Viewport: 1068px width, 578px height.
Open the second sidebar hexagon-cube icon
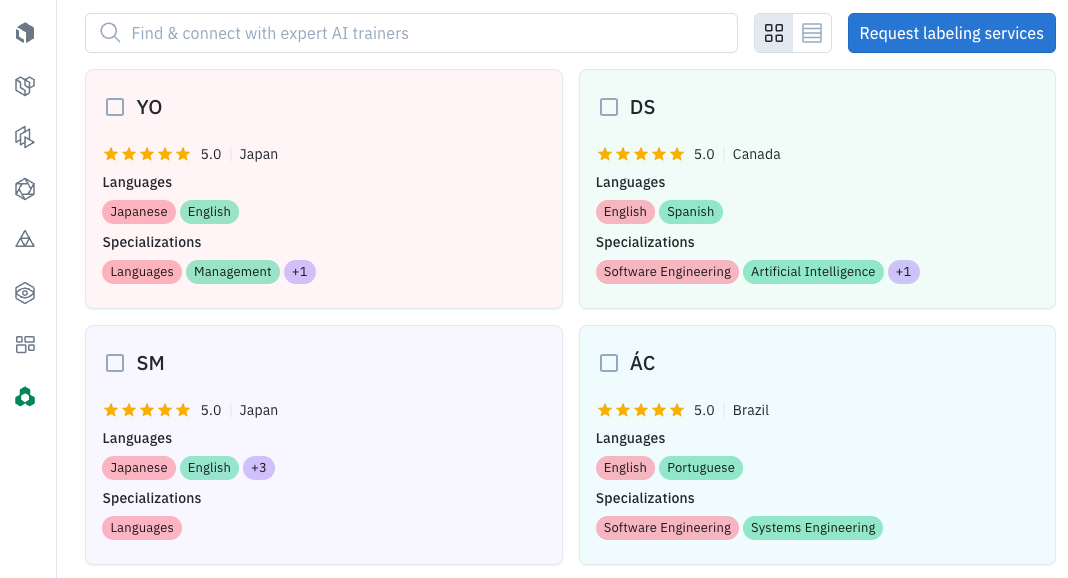click(x=25, y=86)
